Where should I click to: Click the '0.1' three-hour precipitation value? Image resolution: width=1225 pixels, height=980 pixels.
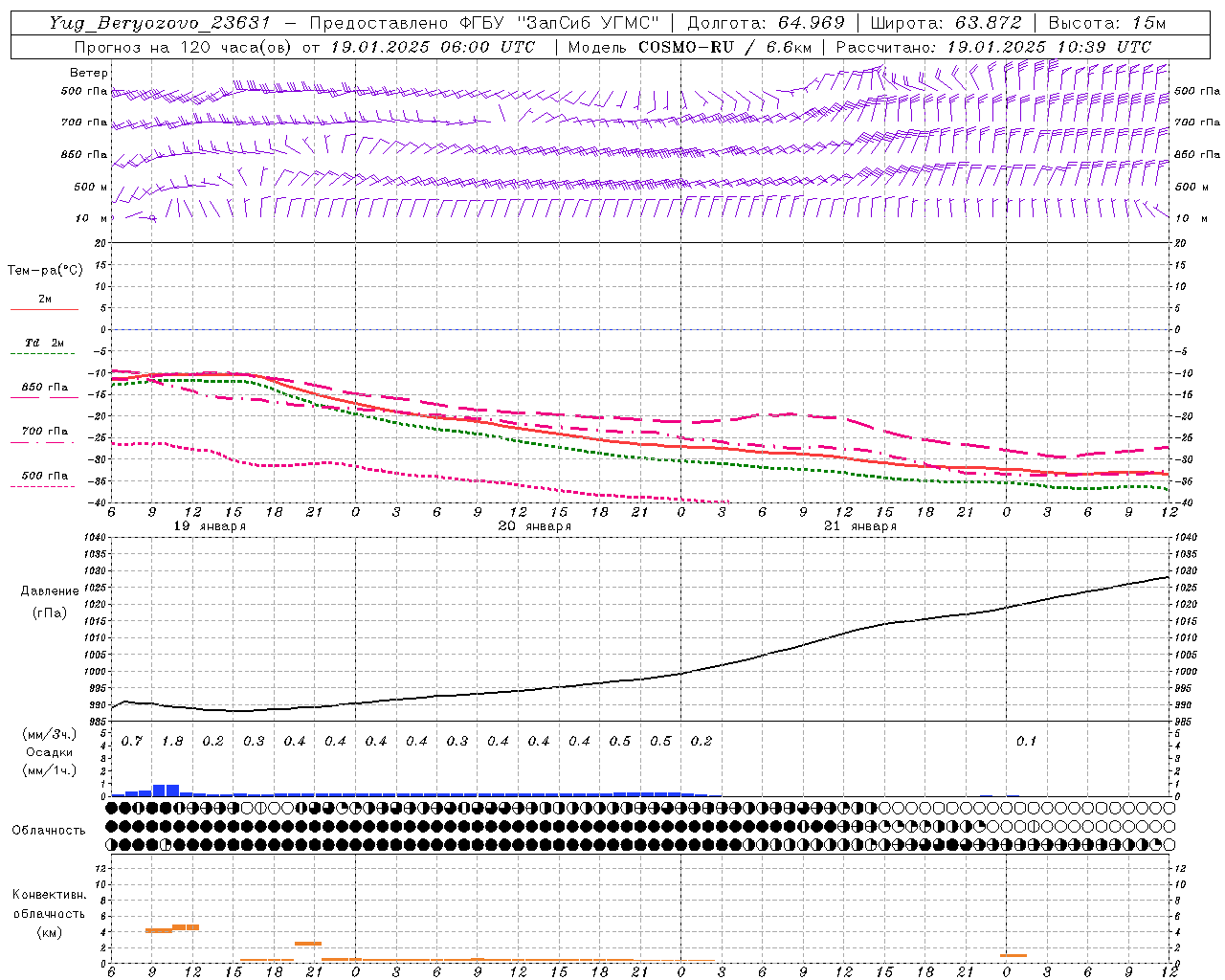point(1026,742)
